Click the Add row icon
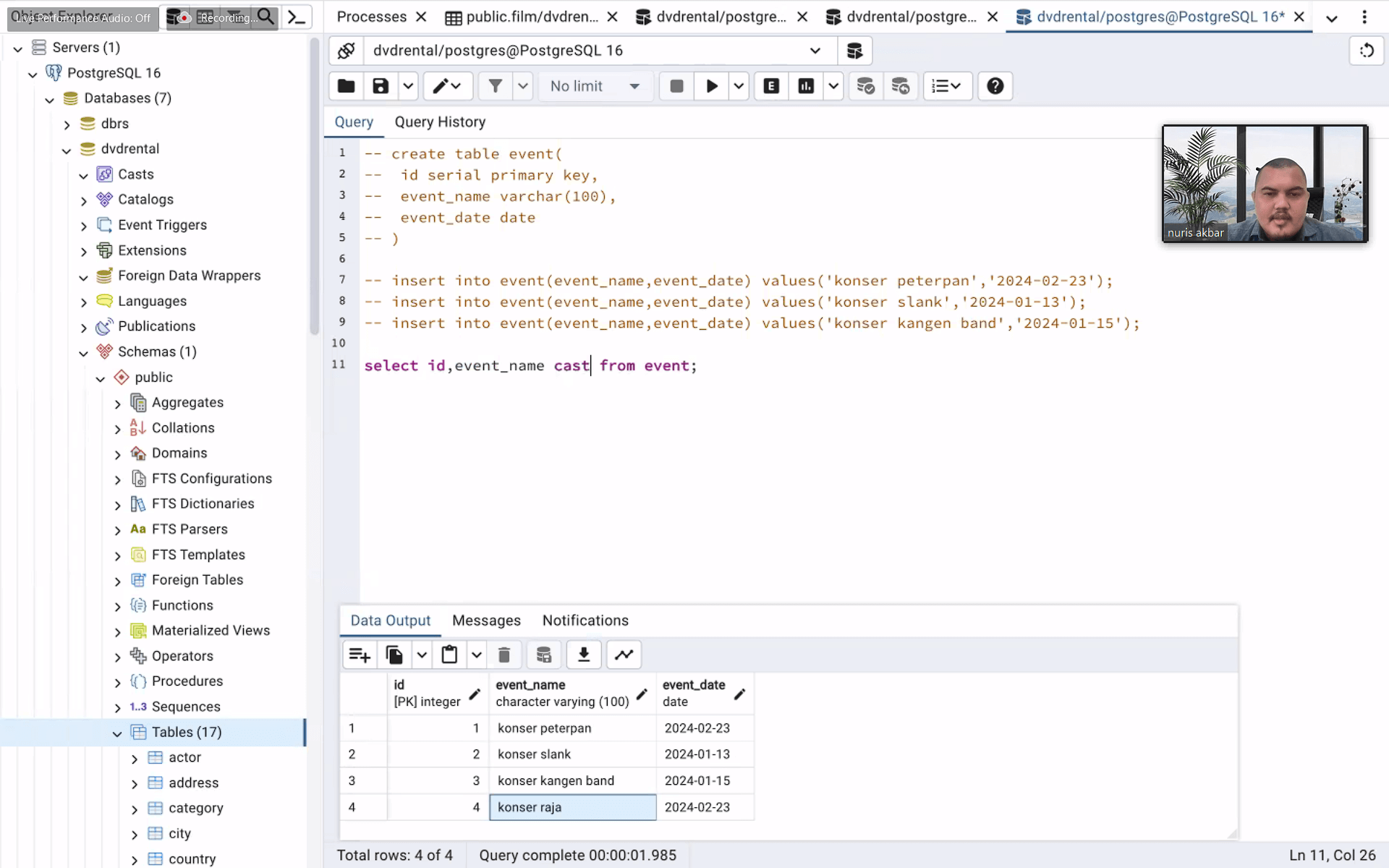Image resolution: width=1389 pixels, height=868 pixels. (360, 655)
